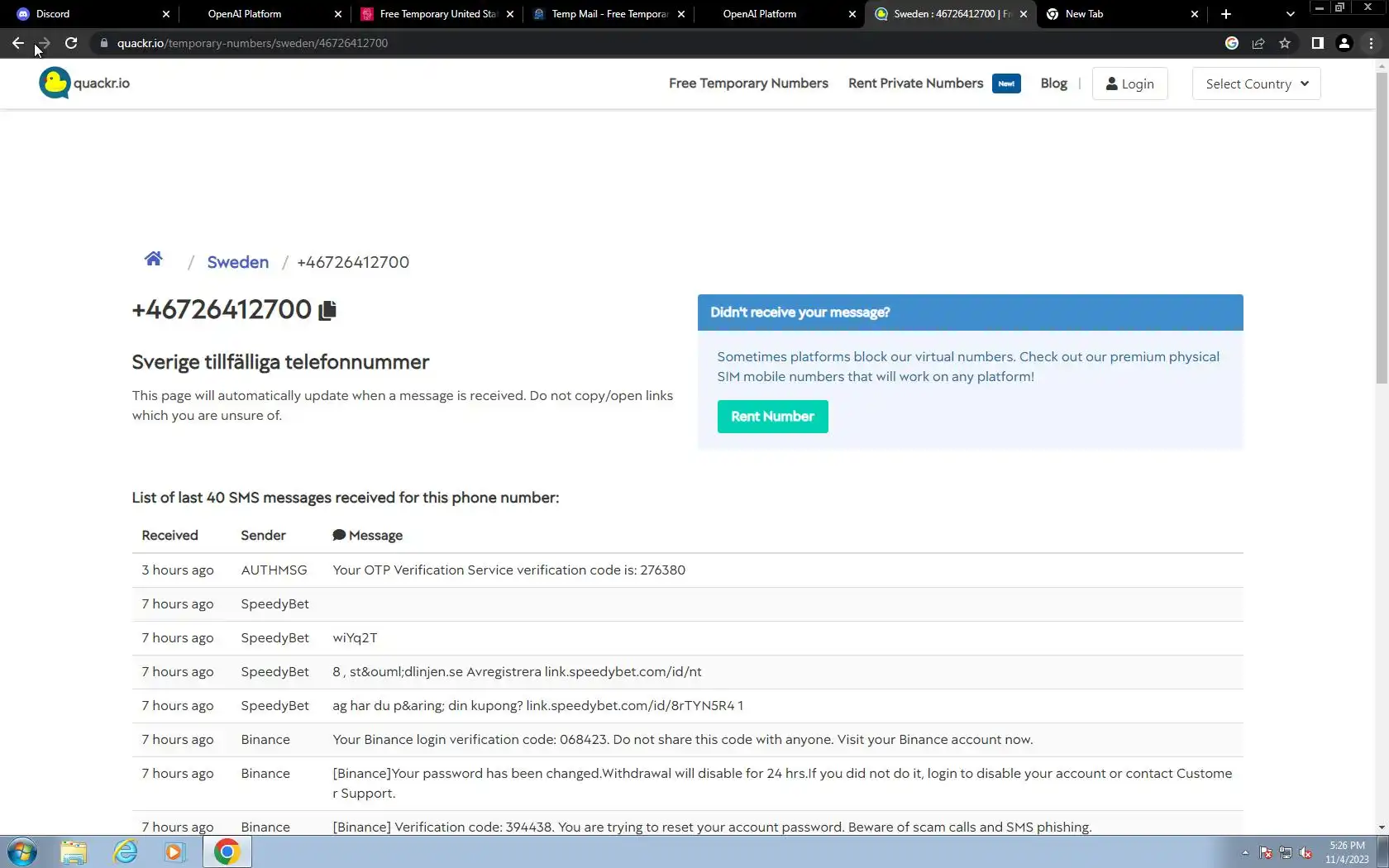
Task: Select the Chrome taskbar icon
Action: (227, 851)
